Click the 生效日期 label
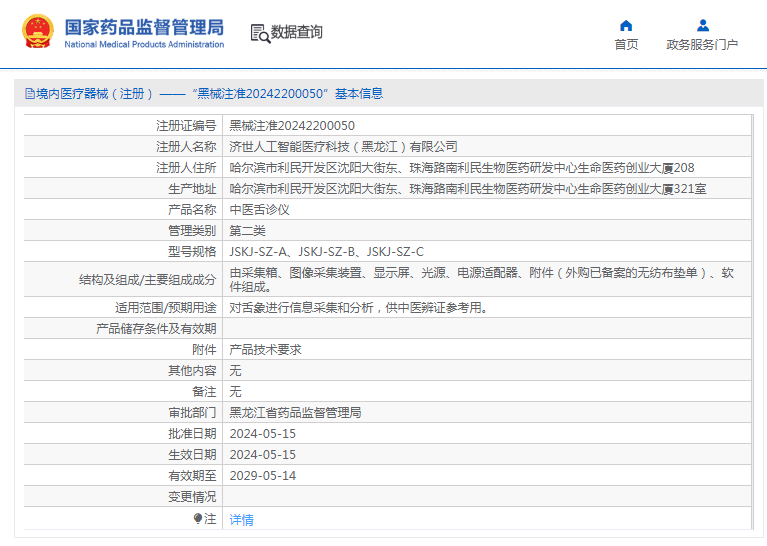The height and width of the screenshot is (546, 767). [192, 455]
